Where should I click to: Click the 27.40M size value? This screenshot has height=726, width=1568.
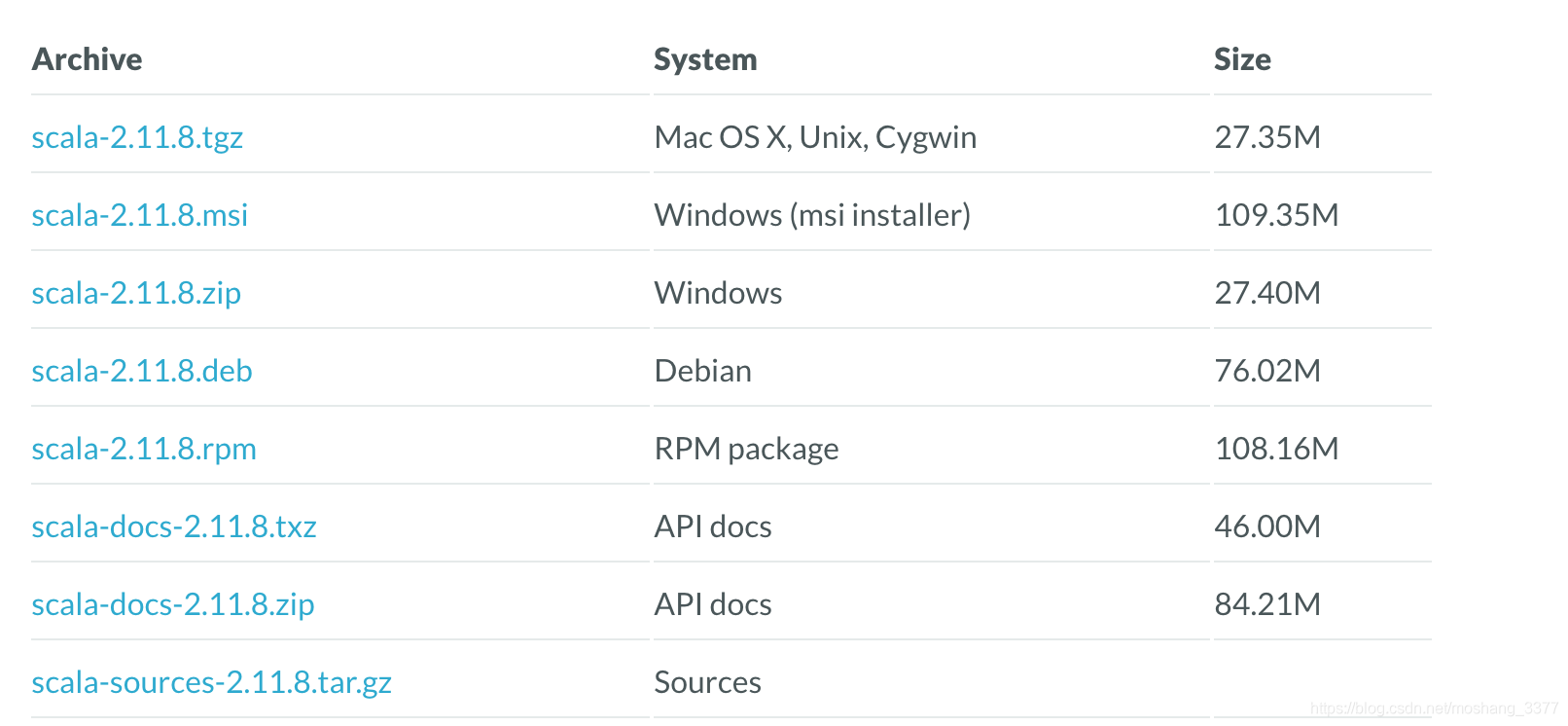tap(1267, 293)
